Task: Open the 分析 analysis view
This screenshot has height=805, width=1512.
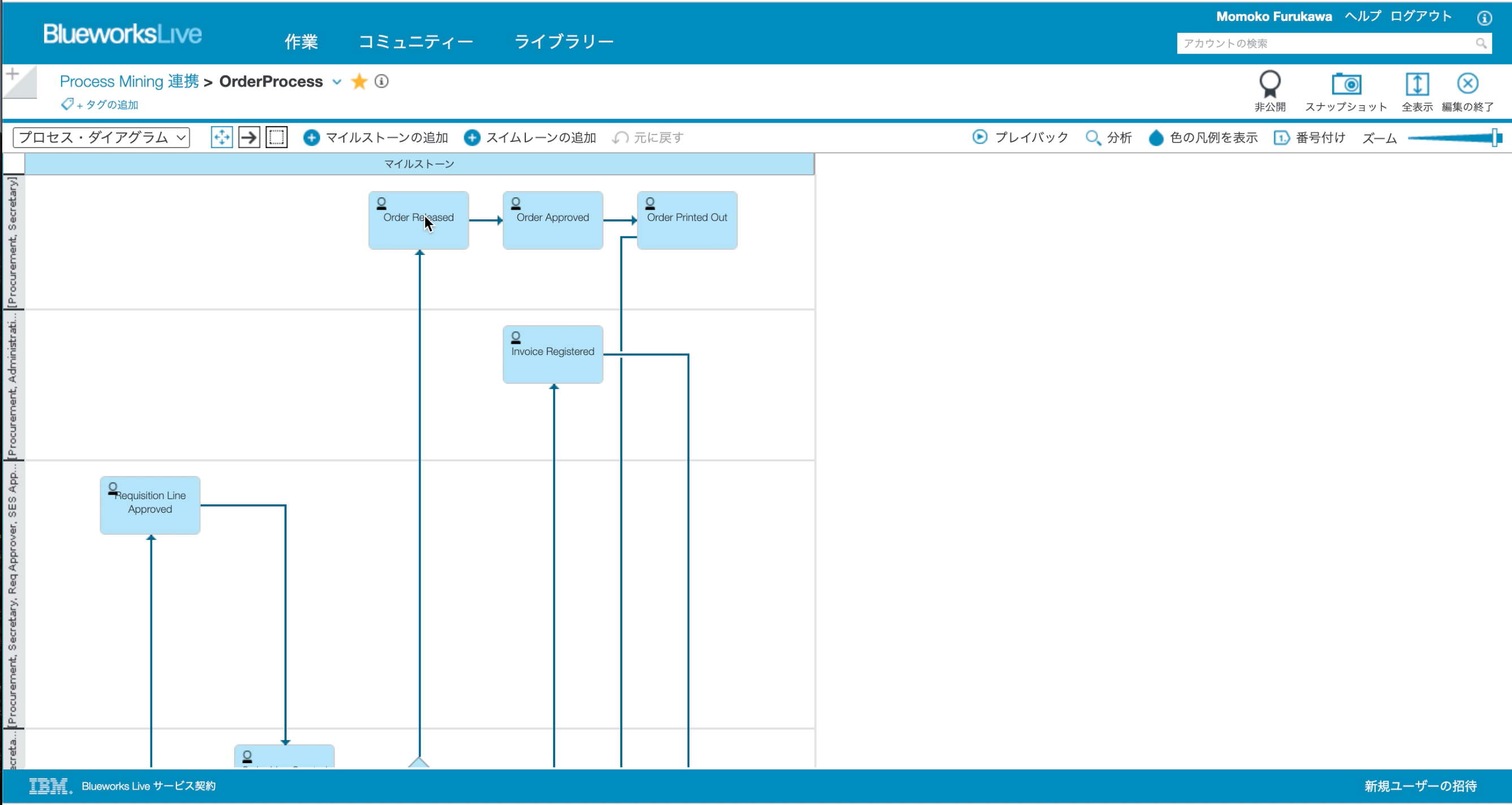Action: click(x=1109, y=137)
